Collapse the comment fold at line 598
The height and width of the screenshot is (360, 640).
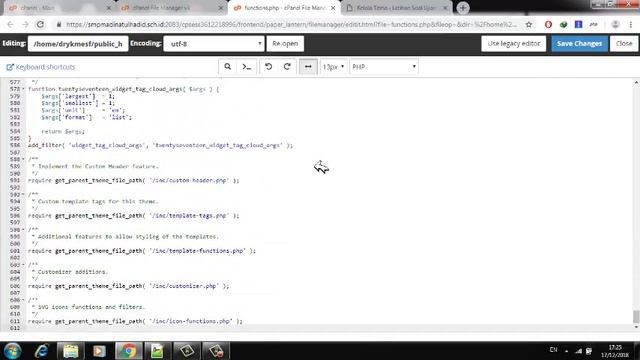[x=23, y=229]
